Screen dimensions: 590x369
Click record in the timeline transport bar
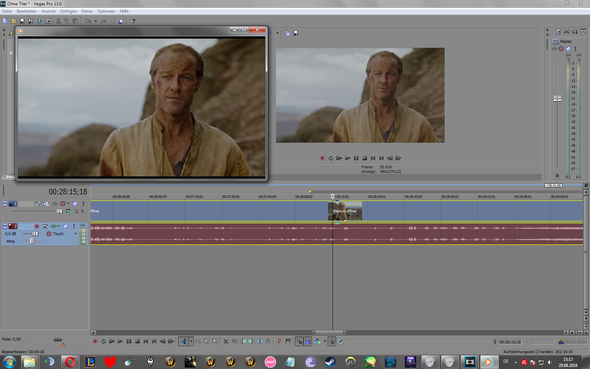[x=95, y=342]
